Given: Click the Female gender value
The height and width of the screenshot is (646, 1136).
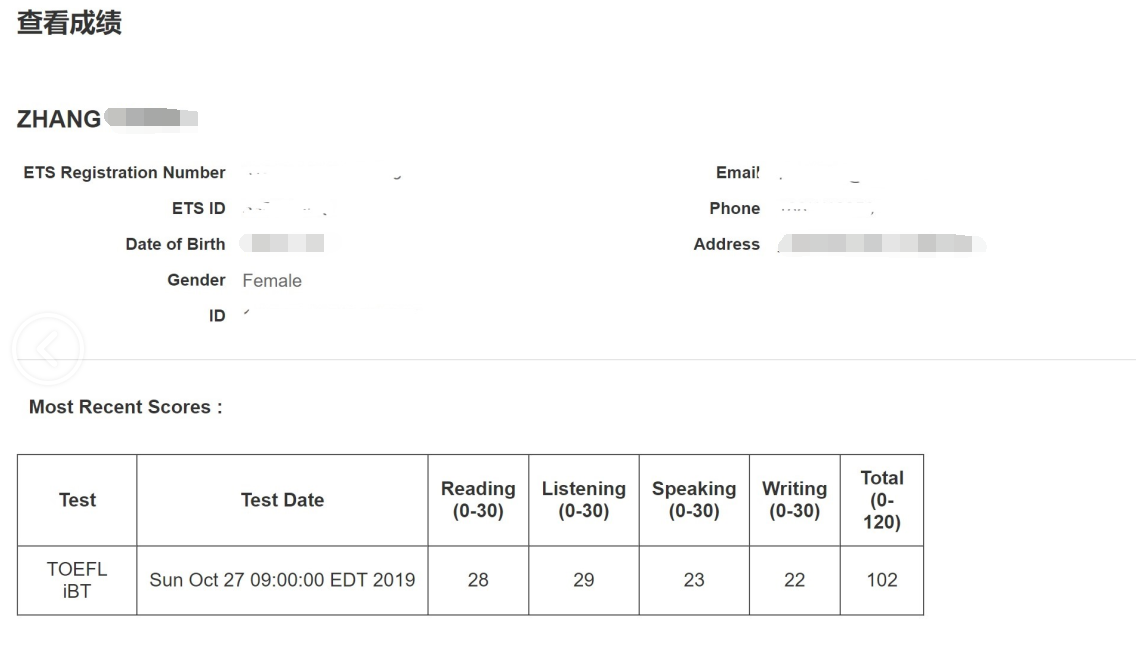Looking at the screenshot, I should [x=272, y=281].
